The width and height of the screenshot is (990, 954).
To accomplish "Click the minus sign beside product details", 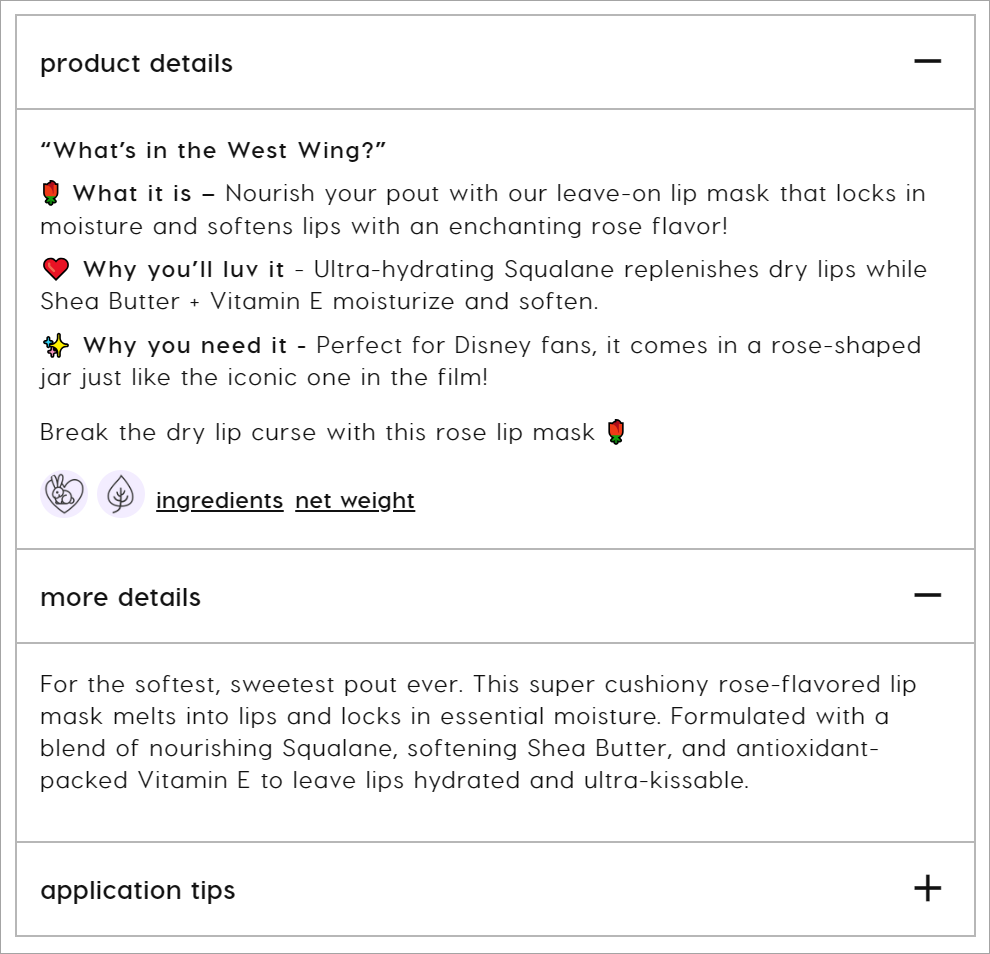I will [928, 62].
